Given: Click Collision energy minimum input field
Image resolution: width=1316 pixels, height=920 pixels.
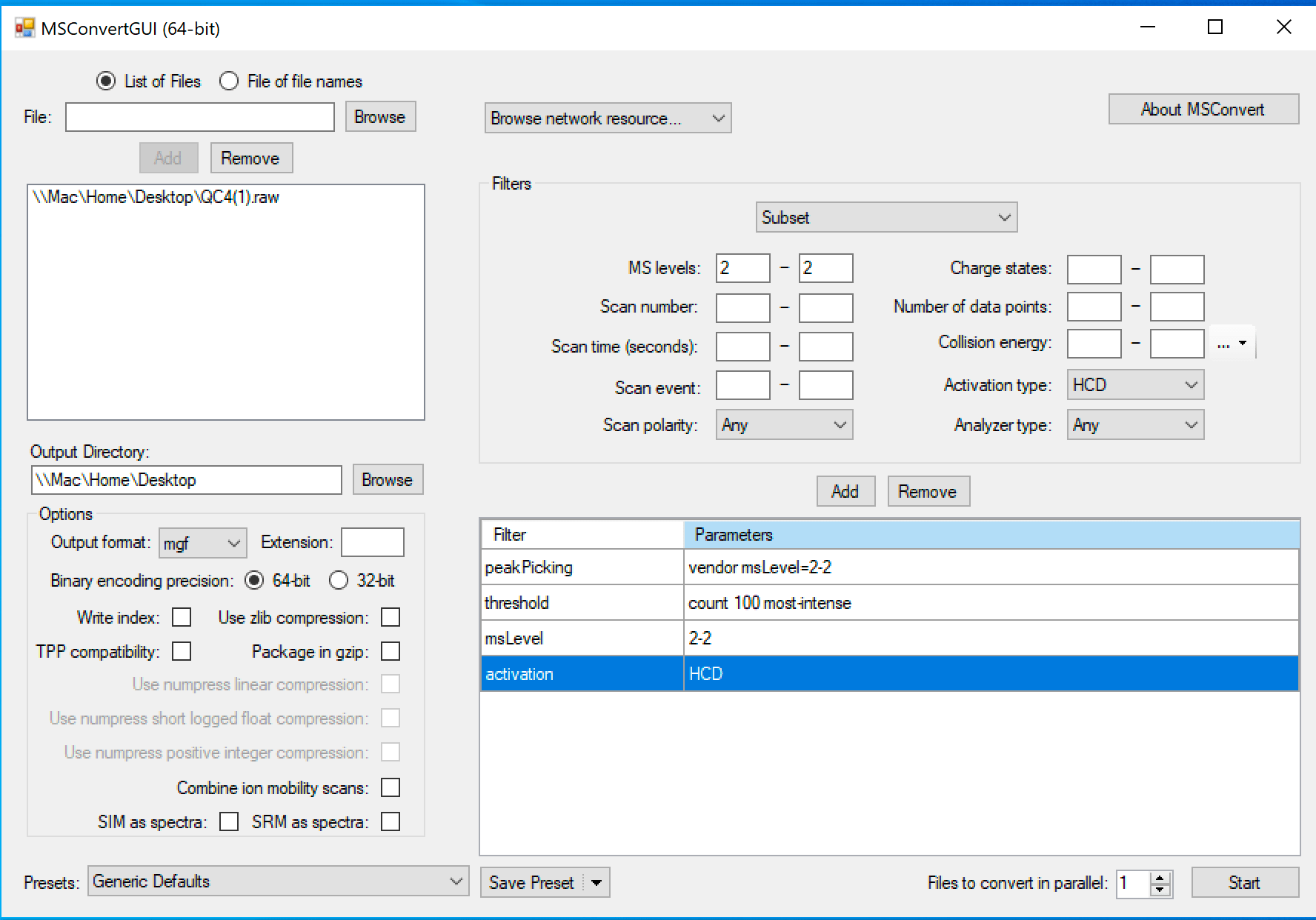Looking at the screenshot, I should tap(1094, 344).
